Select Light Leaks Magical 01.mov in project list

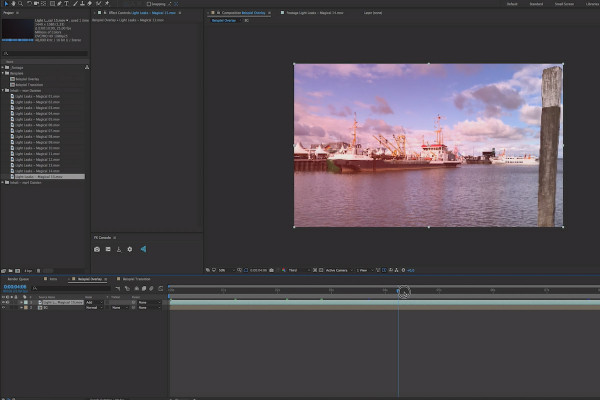pyautogui.click(x=37, y=96)
